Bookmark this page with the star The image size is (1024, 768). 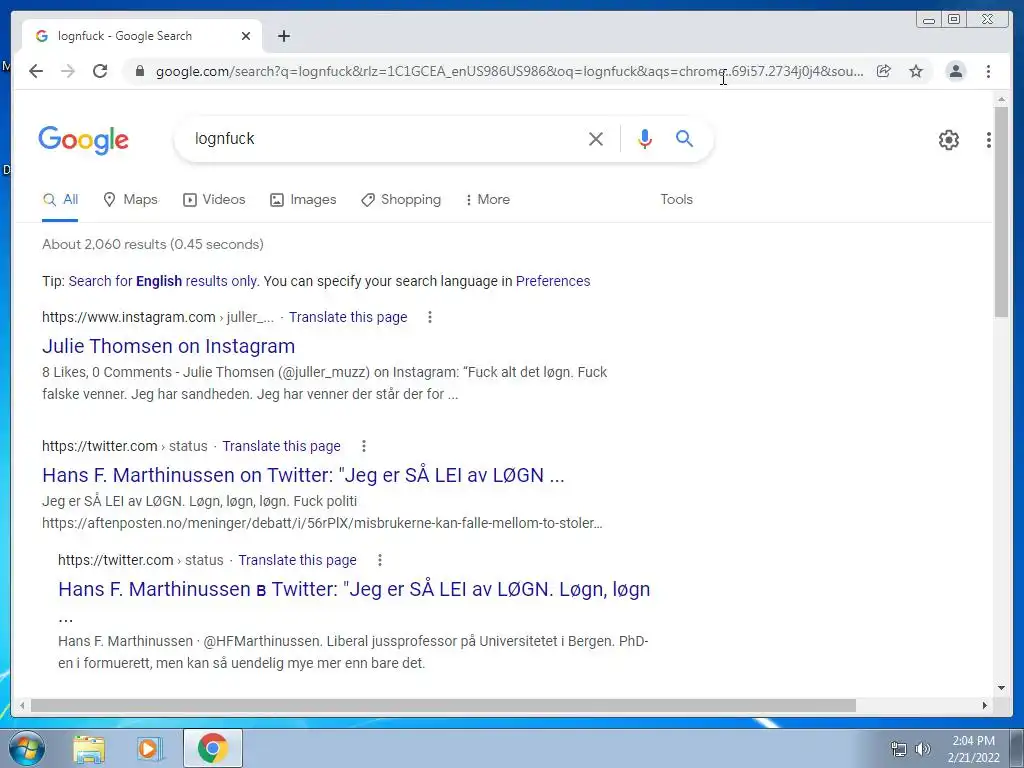point(916,71)
